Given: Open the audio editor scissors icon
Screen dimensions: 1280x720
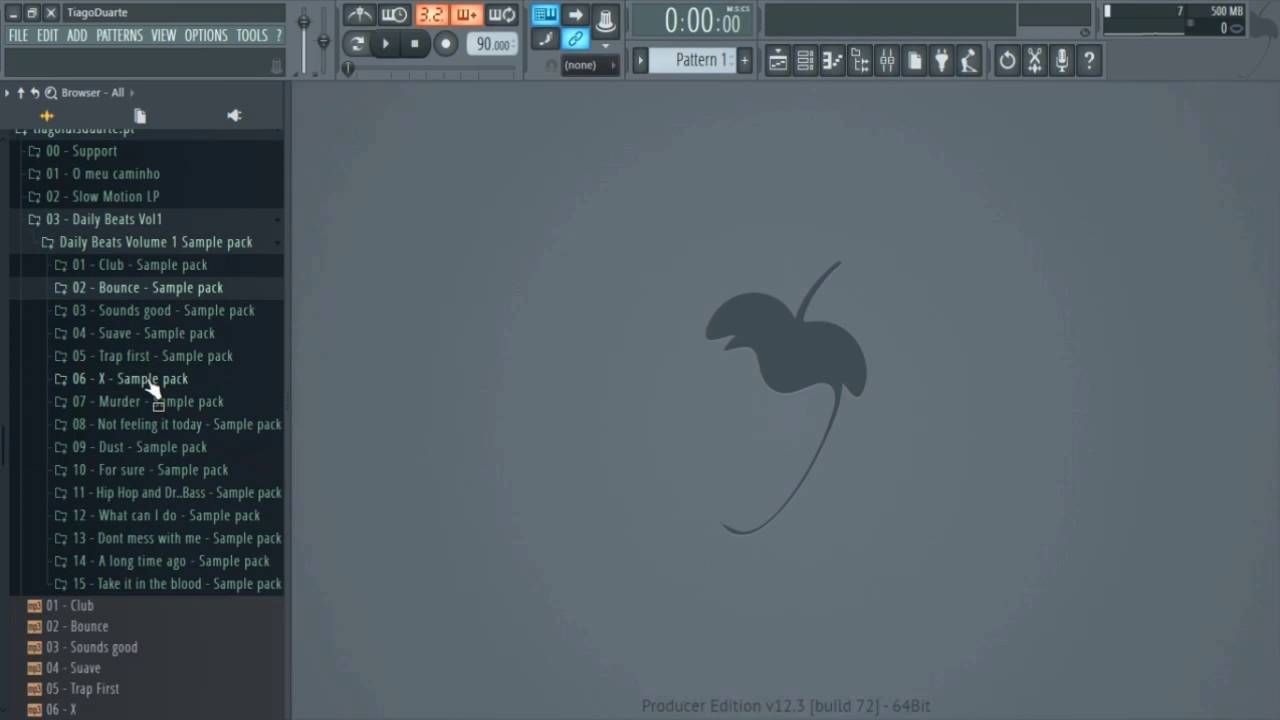Looking at the screenshot, I should pyautogui.click(x=1034, y=61).
